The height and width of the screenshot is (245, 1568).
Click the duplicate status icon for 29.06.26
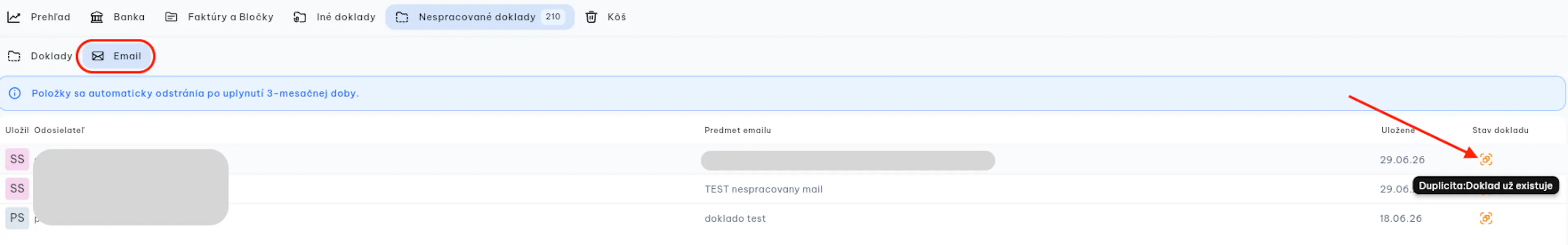1486,159
